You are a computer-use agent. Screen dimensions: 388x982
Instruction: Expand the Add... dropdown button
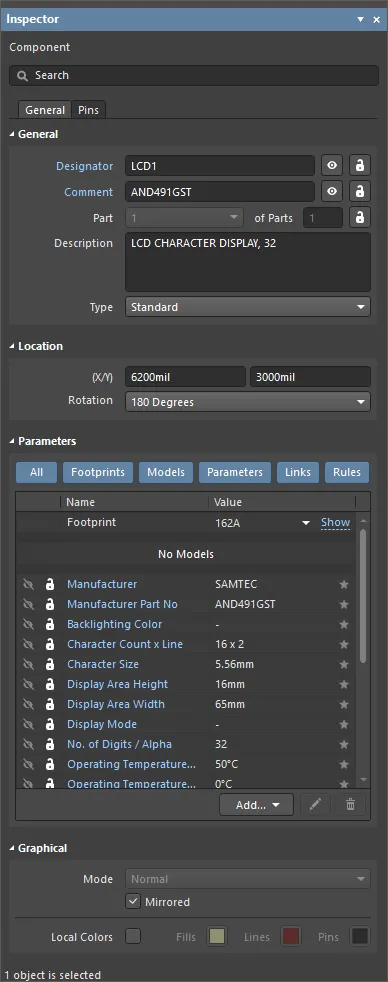coord(257,805)
